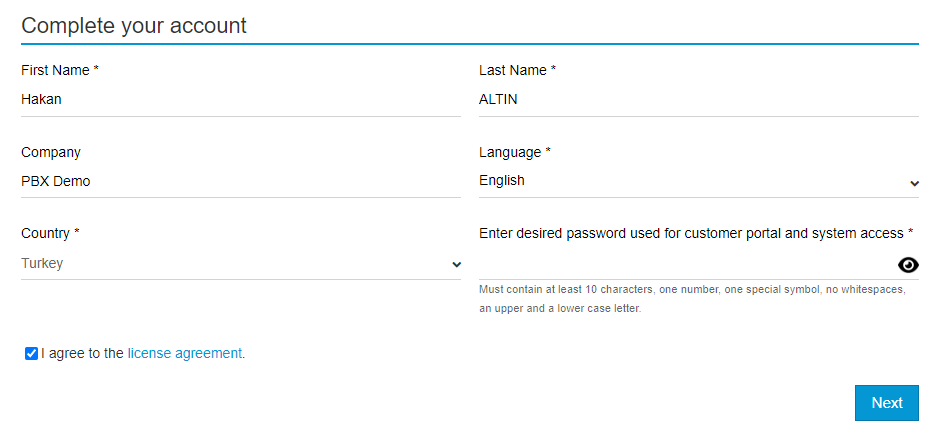Image resolution: width=939 pixels, height=433 pixels.
Task: Select the Company field with PBX Demo
Action: click(x=241, y=181)
